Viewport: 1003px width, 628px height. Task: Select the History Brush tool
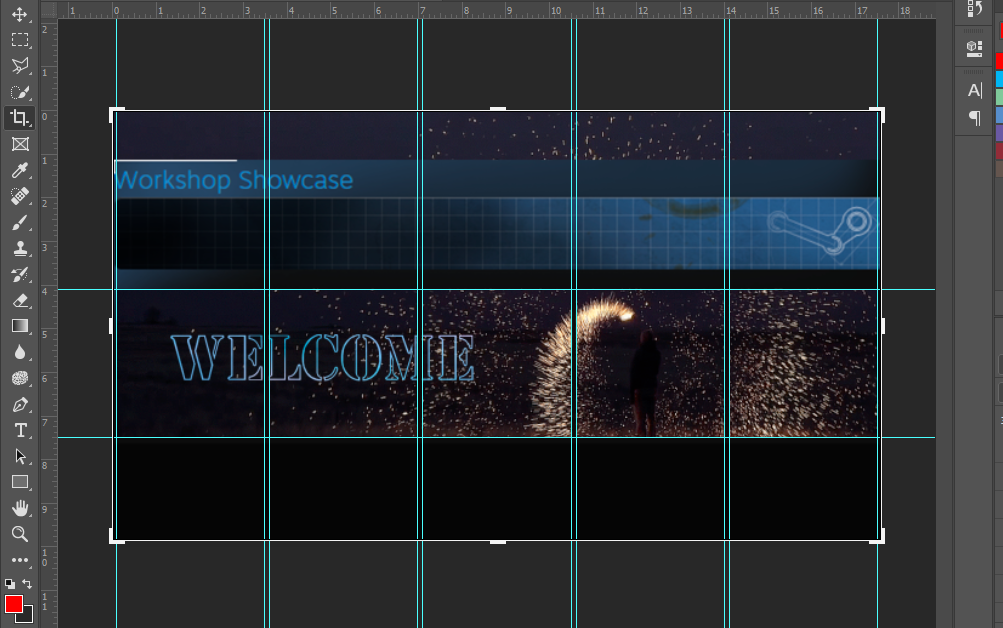20,274
